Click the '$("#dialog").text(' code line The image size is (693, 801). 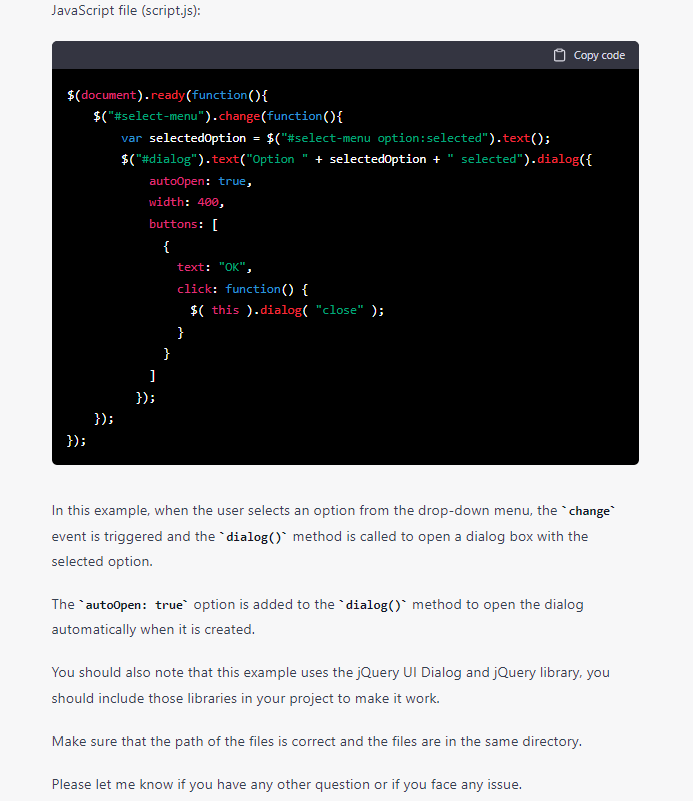click(356, 159)
